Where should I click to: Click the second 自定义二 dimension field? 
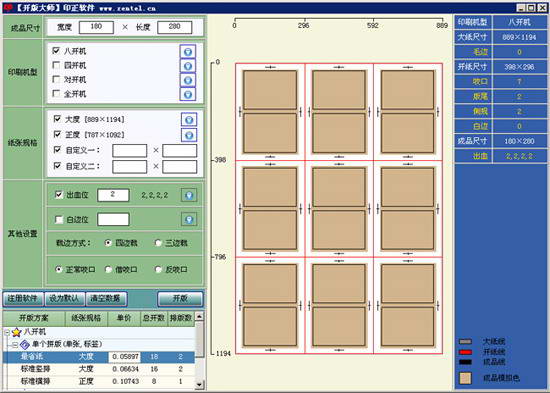point(180,167)
